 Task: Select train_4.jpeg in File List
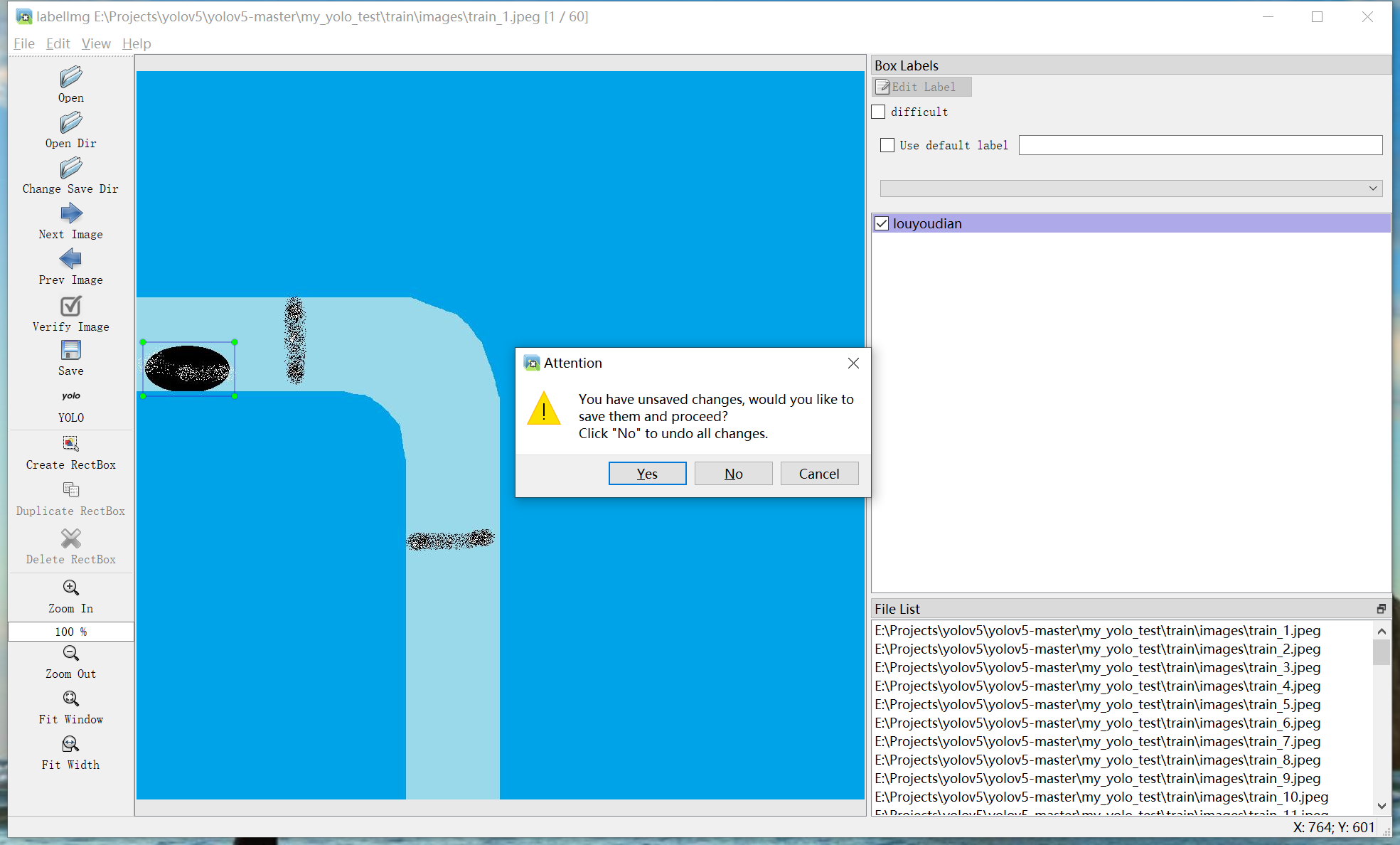(x=1097, y=686)
